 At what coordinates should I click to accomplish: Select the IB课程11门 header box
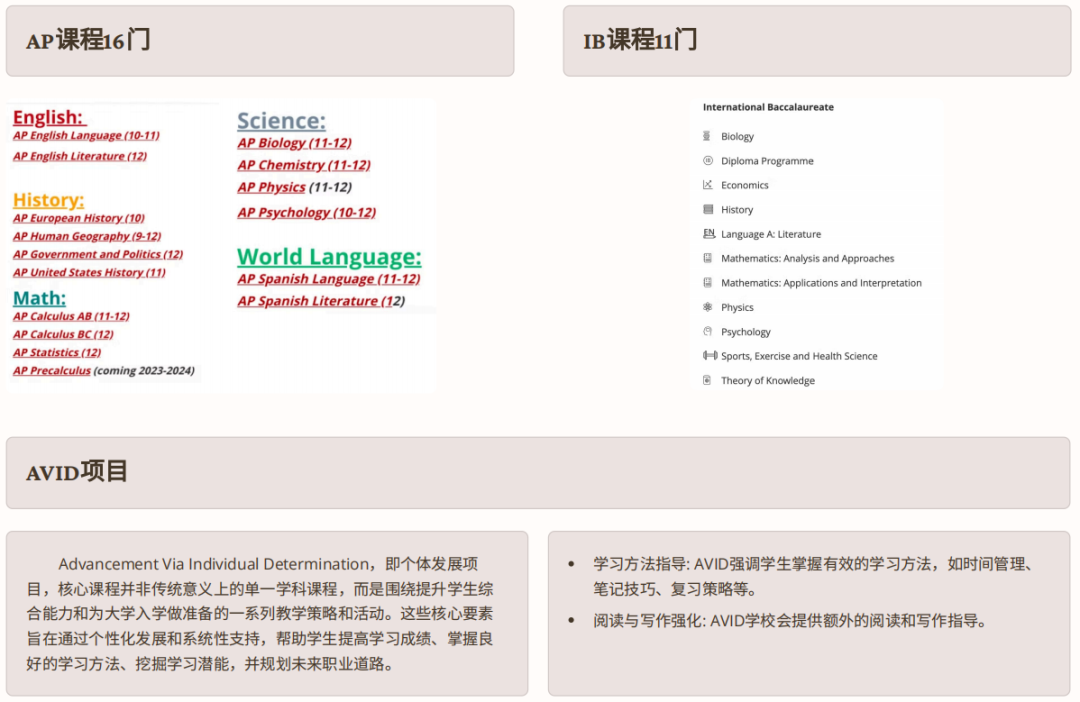pyautogui.click(x=817, y=41)
